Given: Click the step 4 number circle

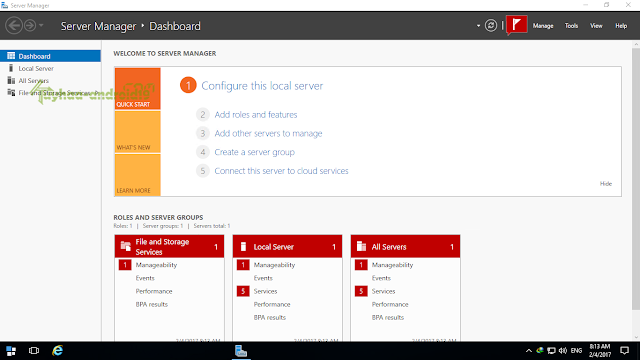Looking at the screenshot, I should (202, 152).
